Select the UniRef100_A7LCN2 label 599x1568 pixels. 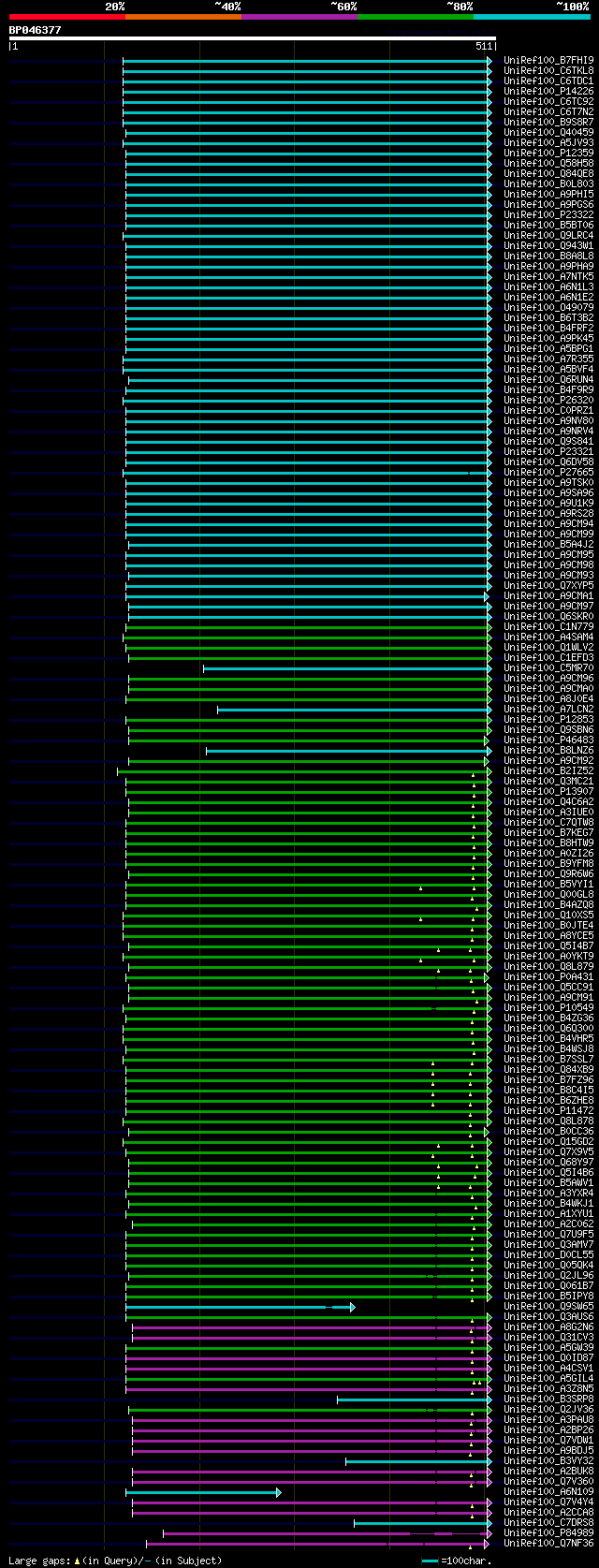pos(548,709)
